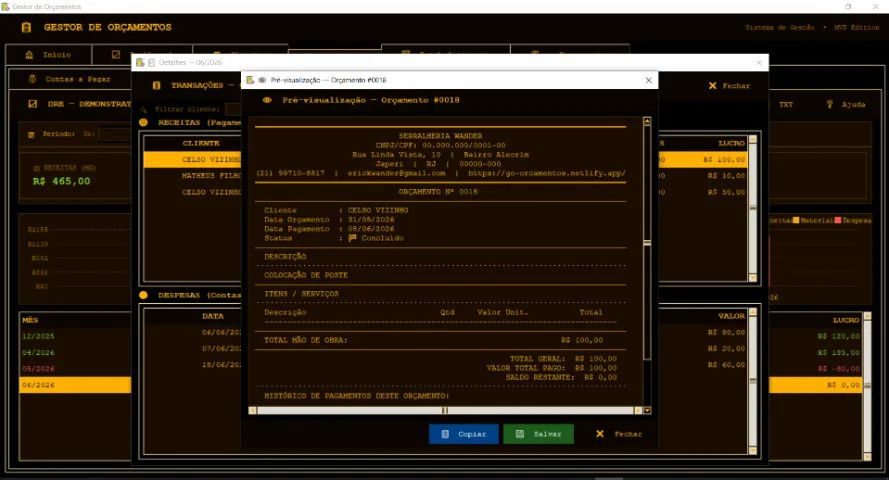The height and width of the screenshot is (480, 889).
Task: Click the preview scroll-down arrow at bottom
Action: point(647,410)
